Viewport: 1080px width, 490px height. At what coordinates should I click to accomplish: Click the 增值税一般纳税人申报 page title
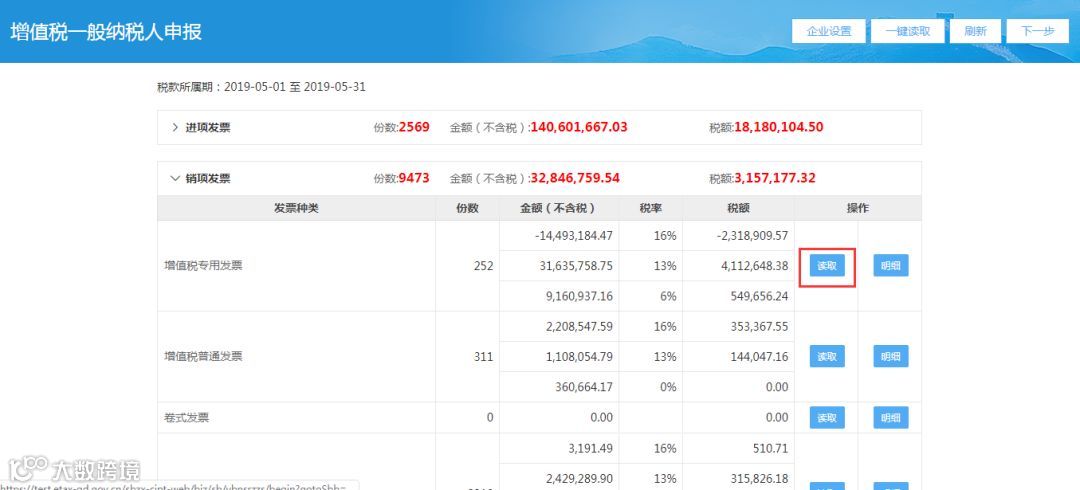pyautogui.click(x=106, y=32)
